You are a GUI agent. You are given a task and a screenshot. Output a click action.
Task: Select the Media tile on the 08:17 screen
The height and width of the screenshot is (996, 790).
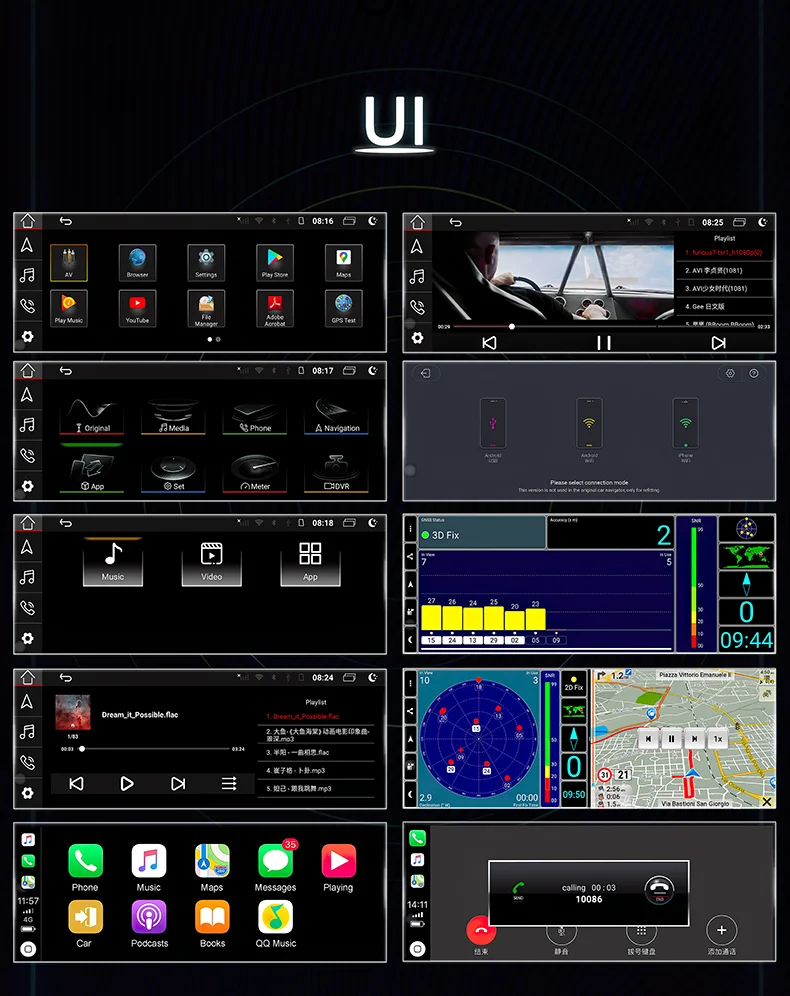(x=173, y=417)
